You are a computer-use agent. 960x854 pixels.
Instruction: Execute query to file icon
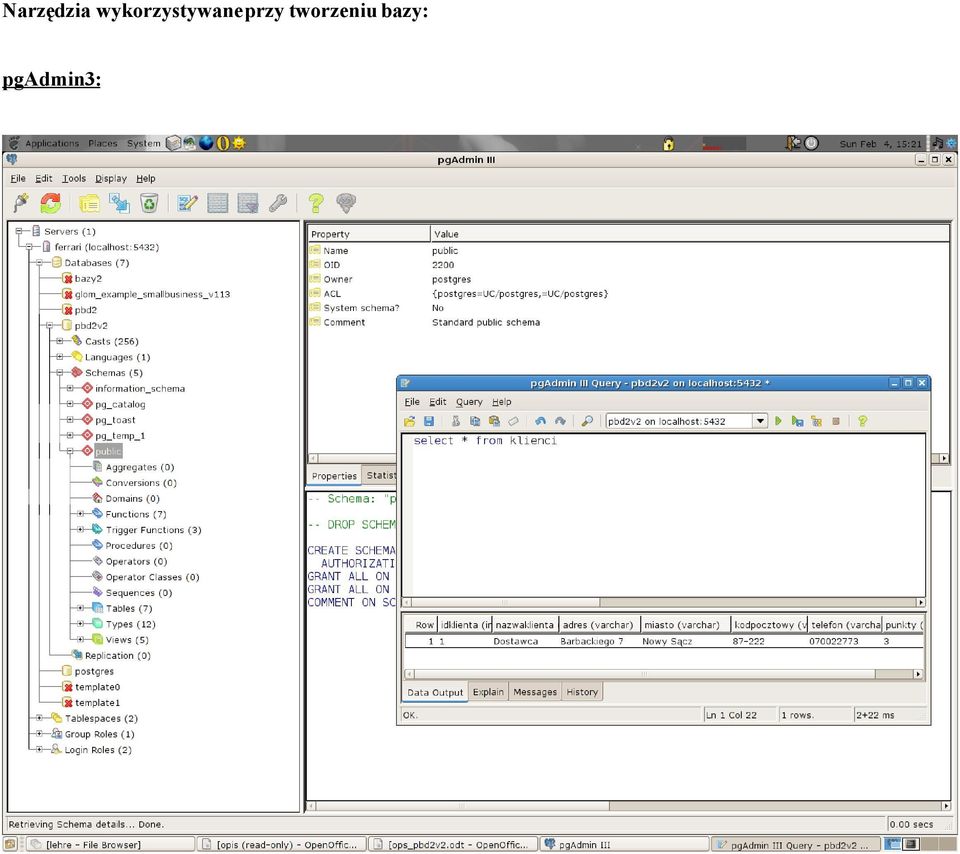pos(797,421)
